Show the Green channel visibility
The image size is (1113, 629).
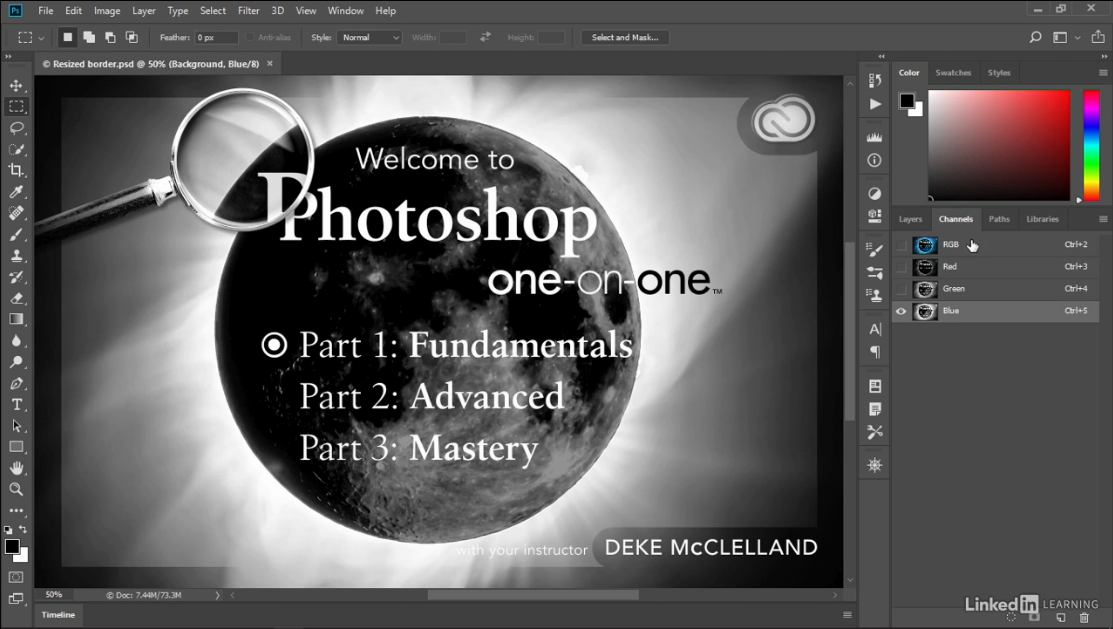click(x=901, y=289)
